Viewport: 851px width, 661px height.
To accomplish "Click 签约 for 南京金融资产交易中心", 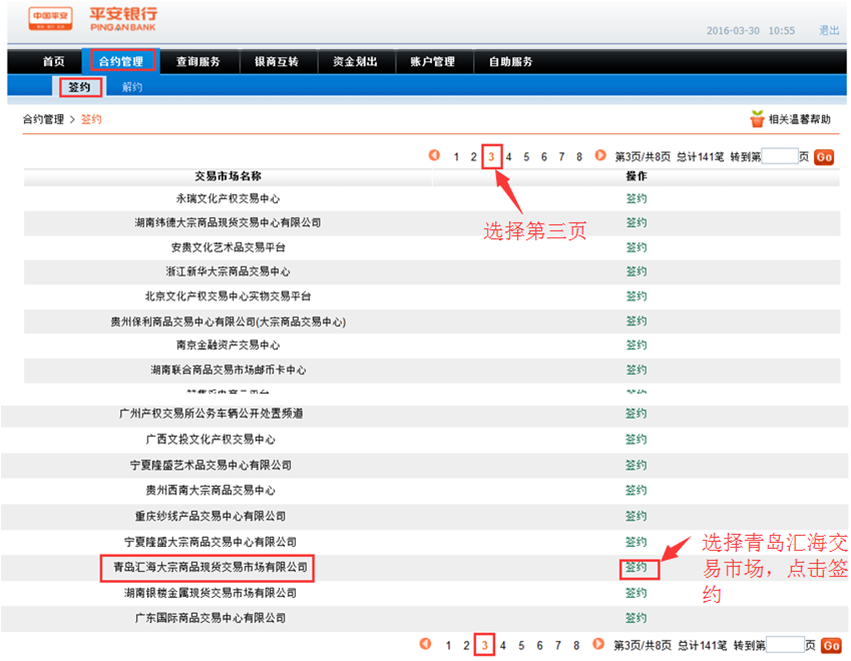I will (636, 345).
